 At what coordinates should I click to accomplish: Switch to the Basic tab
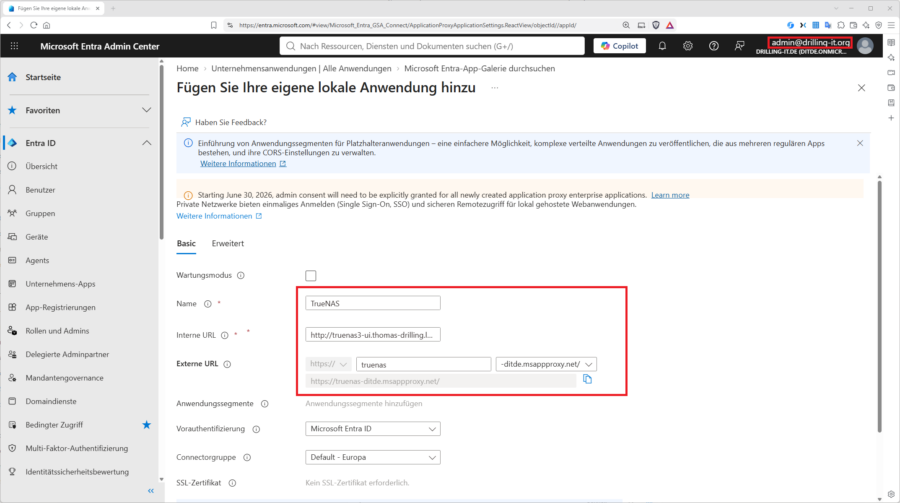click(186, 243)
